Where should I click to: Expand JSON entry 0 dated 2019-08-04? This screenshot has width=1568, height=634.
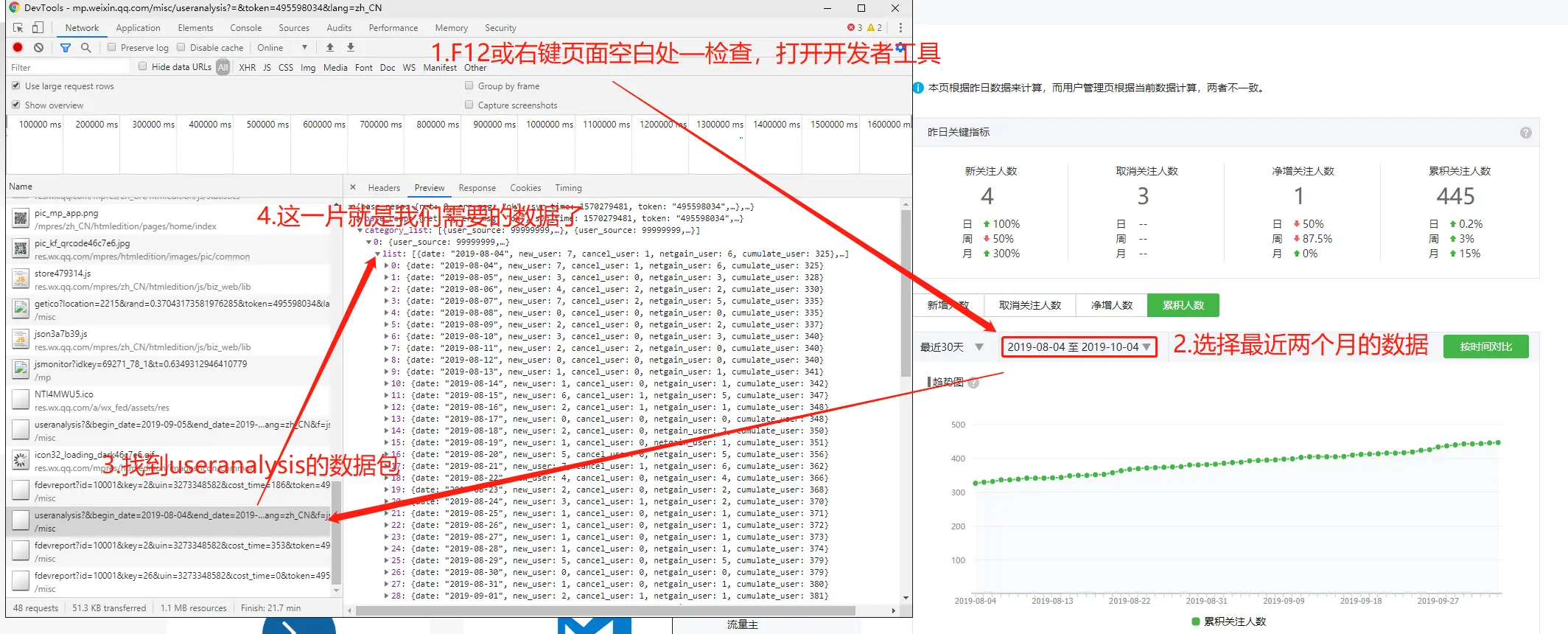pos(387,265)
